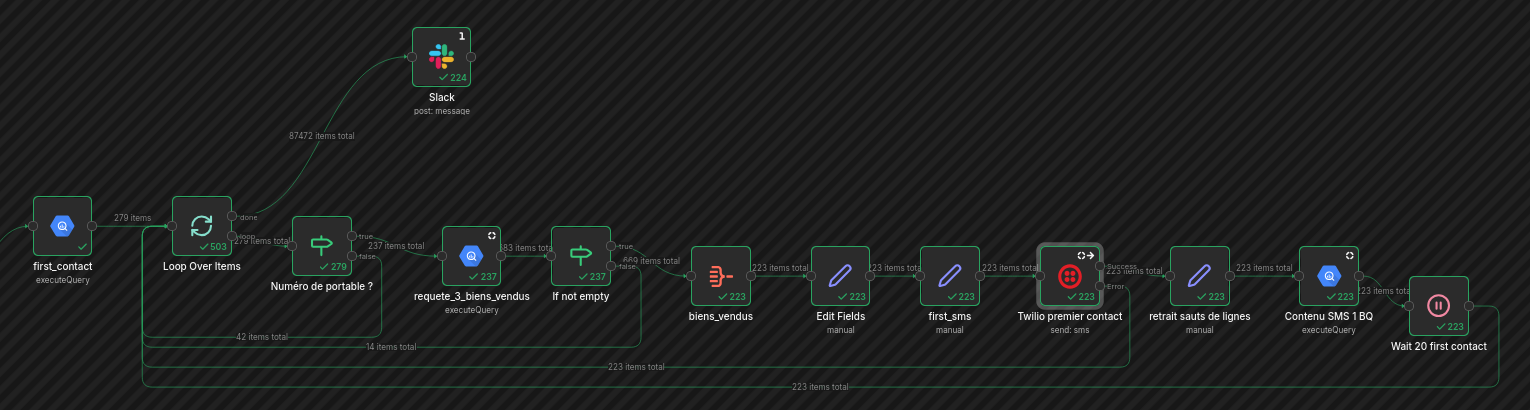Click the retrait sauts de lignes label
Screen dimensions: 1530x410
(1199, 316)
